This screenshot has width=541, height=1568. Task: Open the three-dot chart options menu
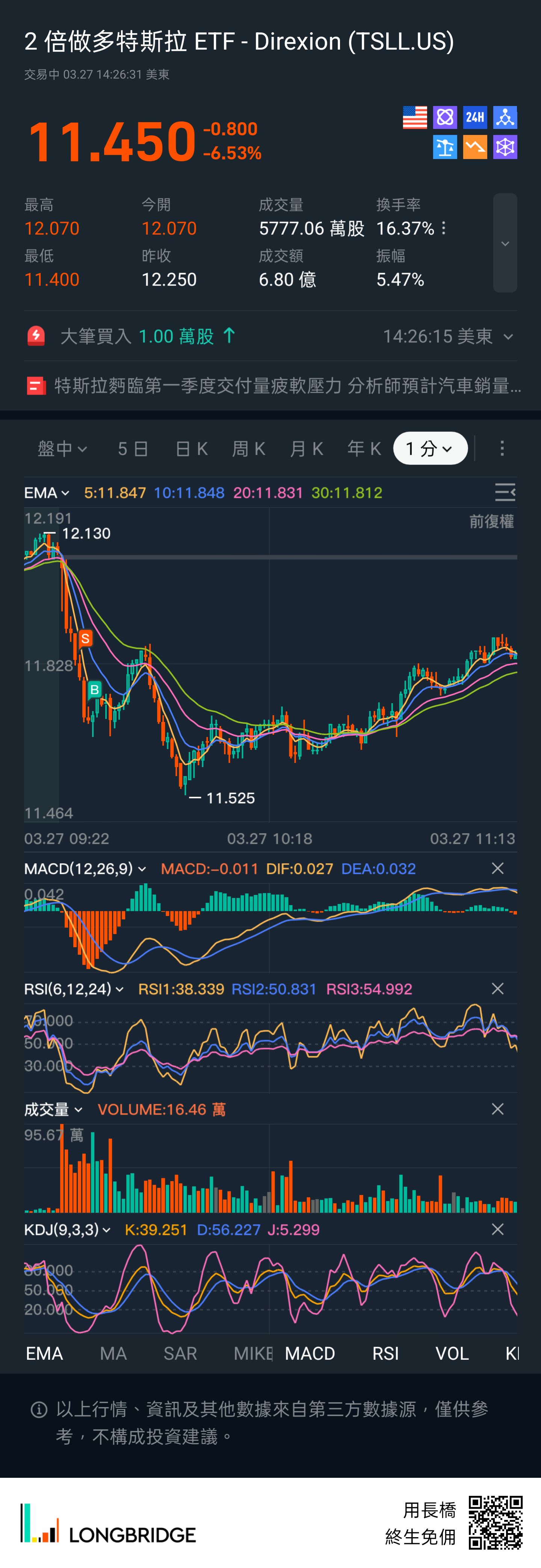[x=502, y=449]
